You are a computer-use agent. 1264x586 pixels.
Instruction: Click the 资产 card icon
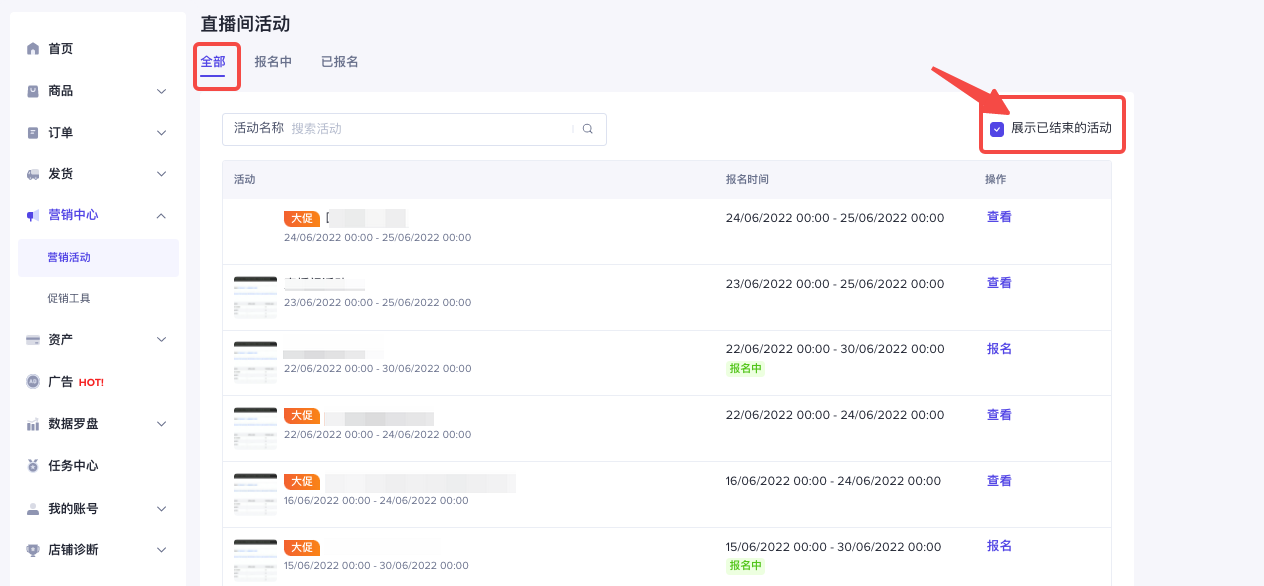[x=33, y=340]
